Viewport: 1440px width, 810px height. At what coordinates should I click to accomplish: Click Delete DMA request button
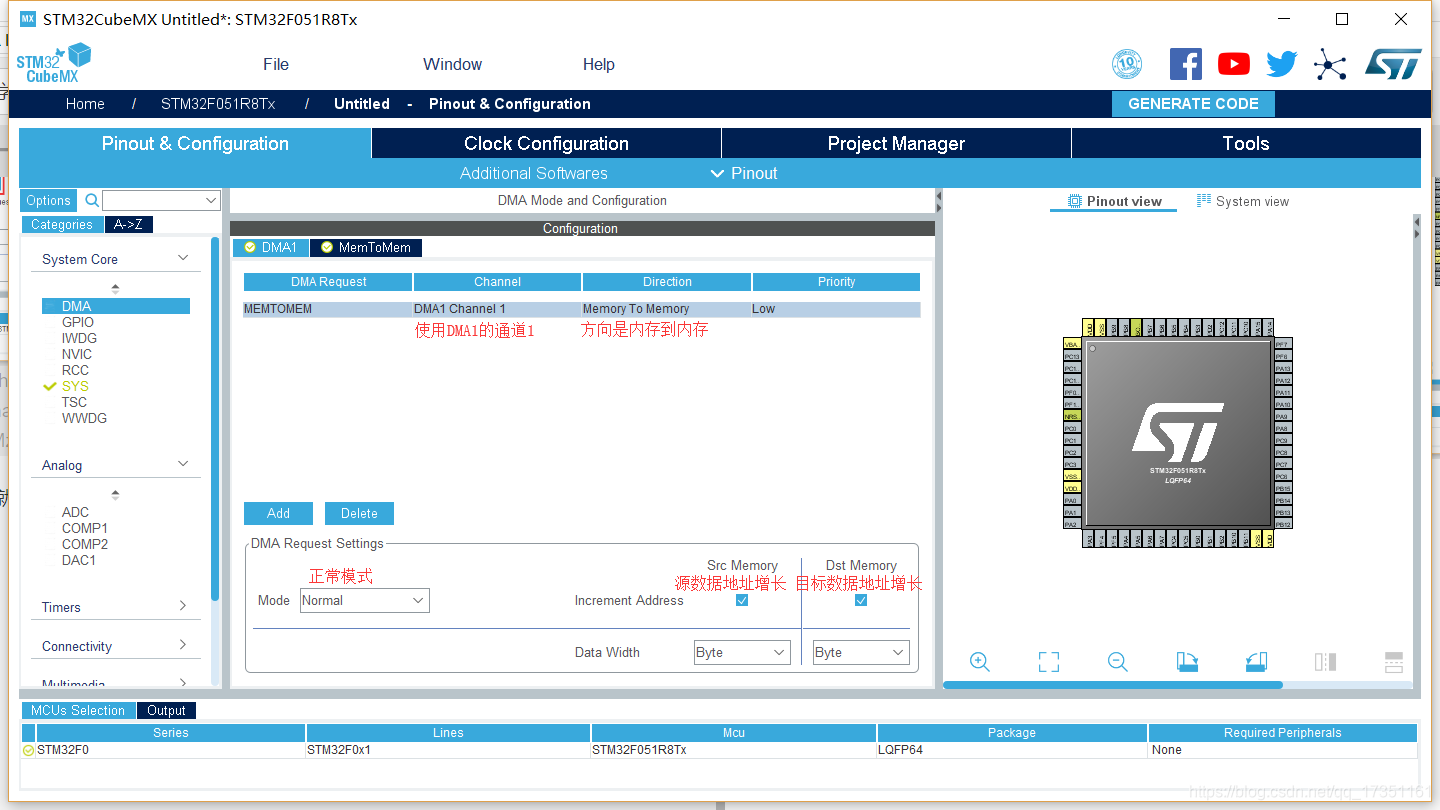(359, 513)
